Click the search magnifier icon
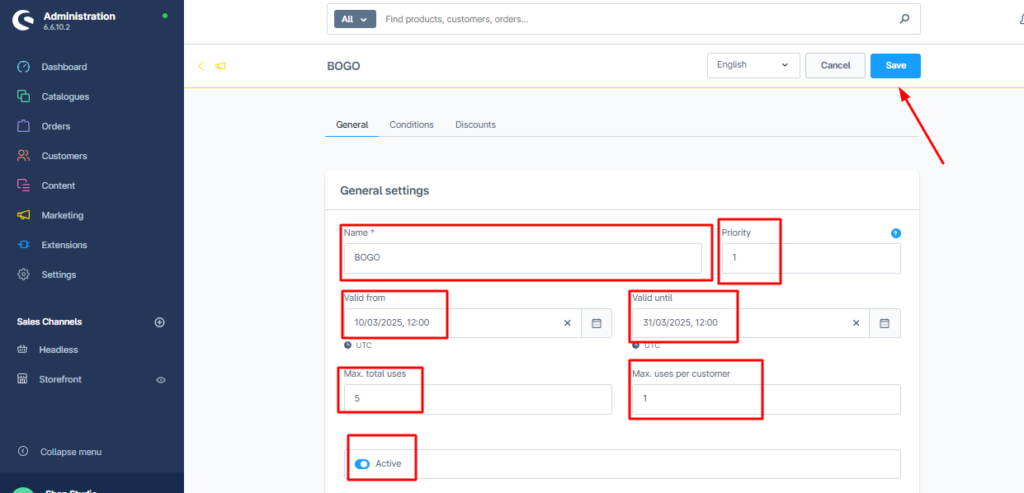This screenshot has height=493, width=1024. (904, 19)
